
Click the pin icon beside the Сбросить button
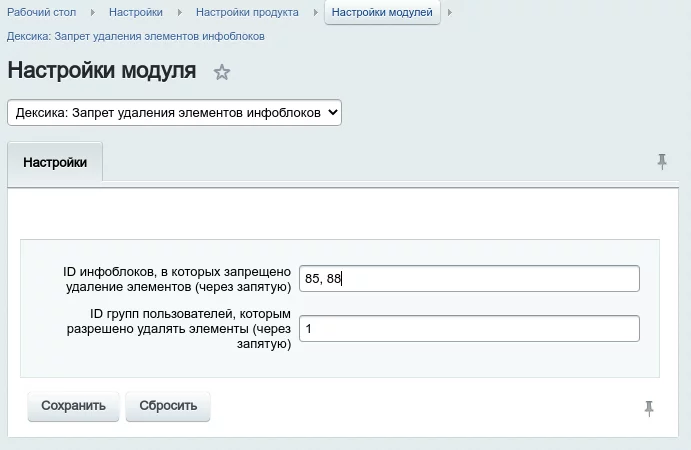coord(650,407)
